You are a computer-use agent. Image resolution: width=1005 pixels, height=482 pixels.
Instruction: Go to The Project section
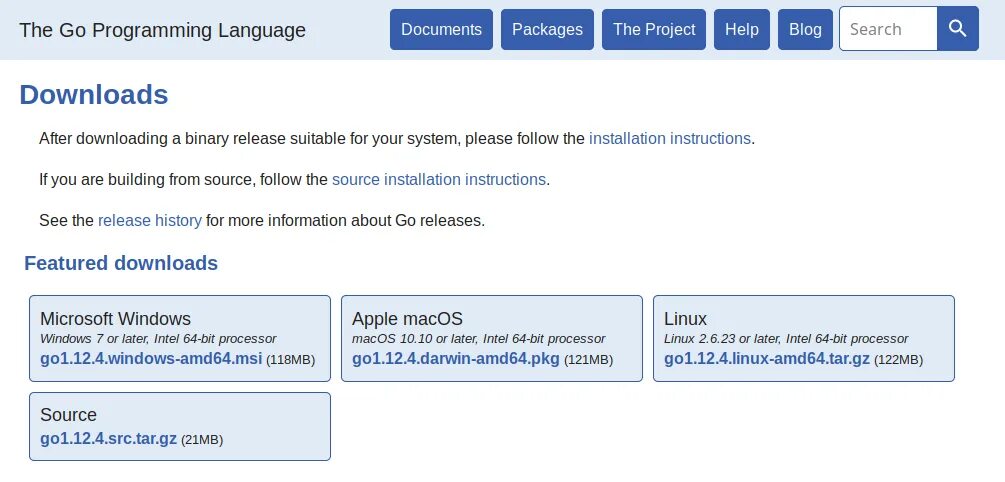pyautogui.click(x=654, y=30)
